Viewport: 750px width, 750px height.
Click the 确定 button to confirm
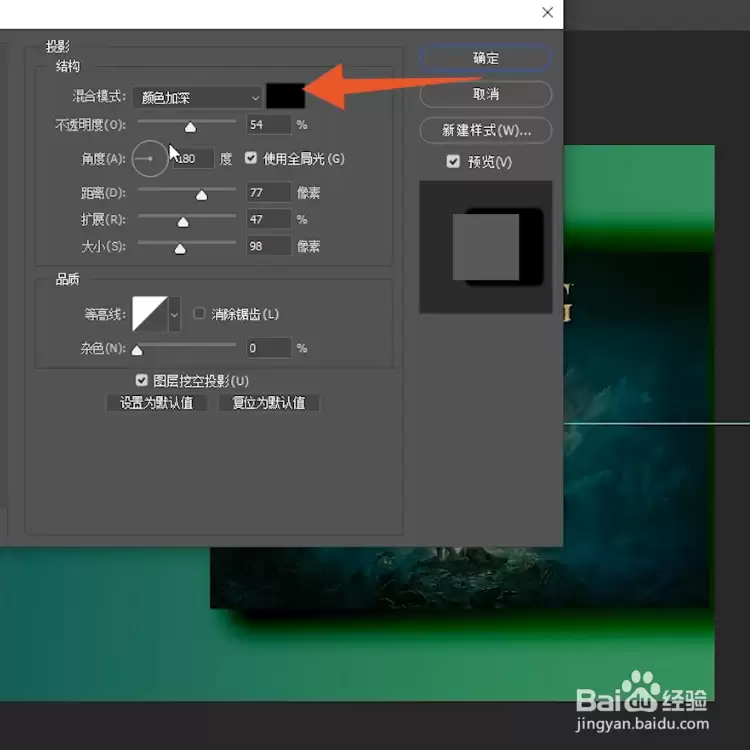point(485,58)
